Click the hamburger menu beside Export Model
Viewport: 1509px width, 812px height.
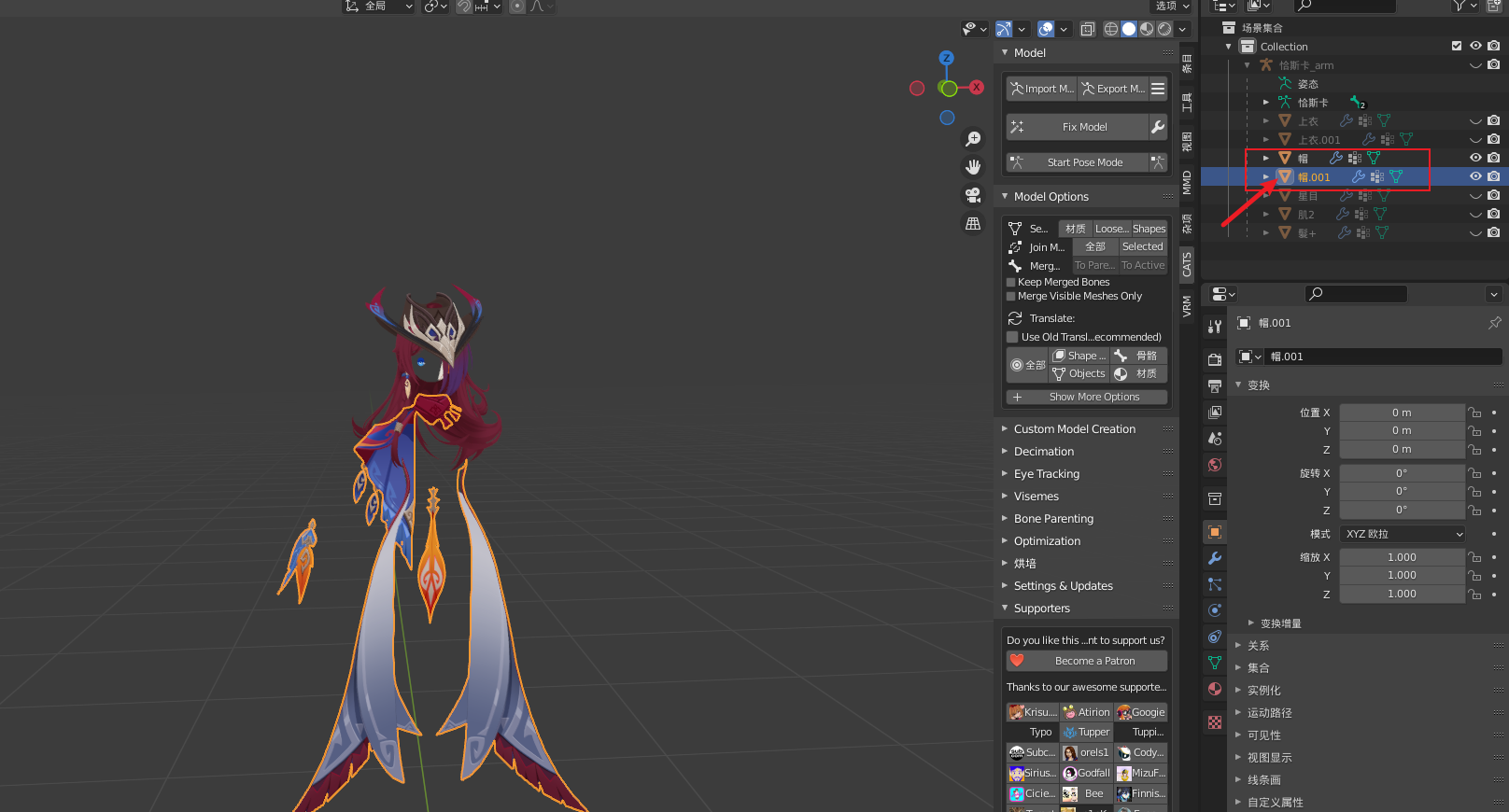(1158, 89)
